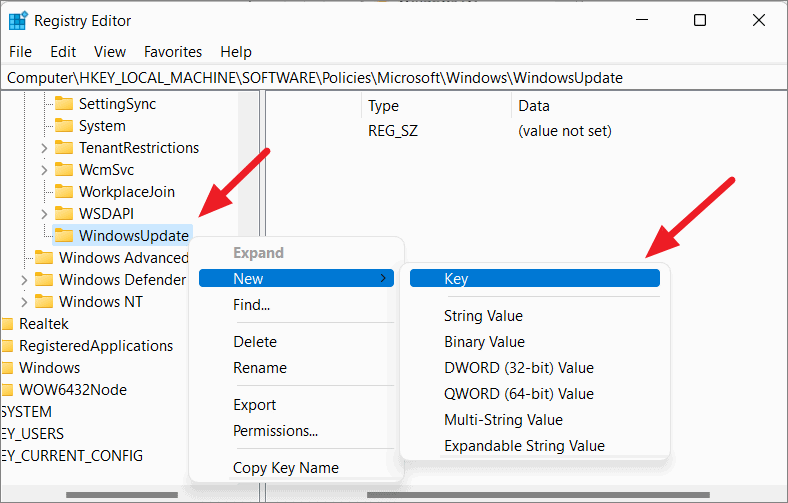Expand the TenantRestrictions key
The height and width of the screenshot is (503, 788).
[44, 148]
